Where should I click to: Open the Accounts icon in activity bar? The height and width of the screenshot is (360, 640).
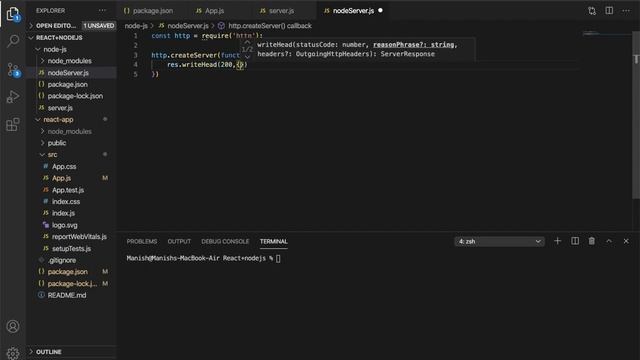(x=13, y=326)
